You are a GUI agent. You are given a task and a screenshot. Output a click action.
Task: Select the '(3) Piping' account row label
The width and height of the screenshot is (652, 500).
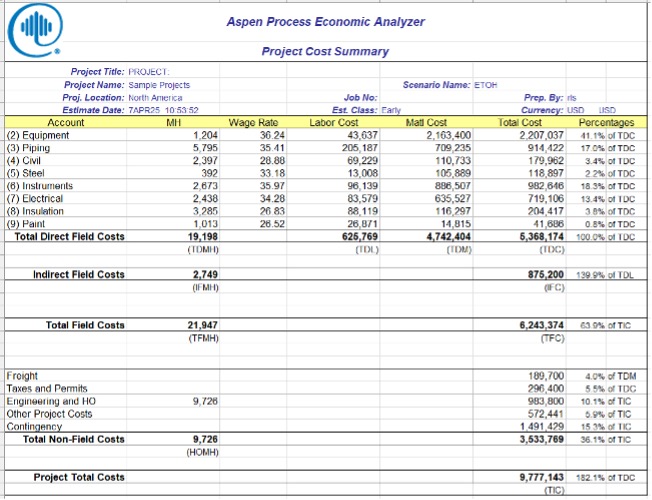tap(28, 148)
